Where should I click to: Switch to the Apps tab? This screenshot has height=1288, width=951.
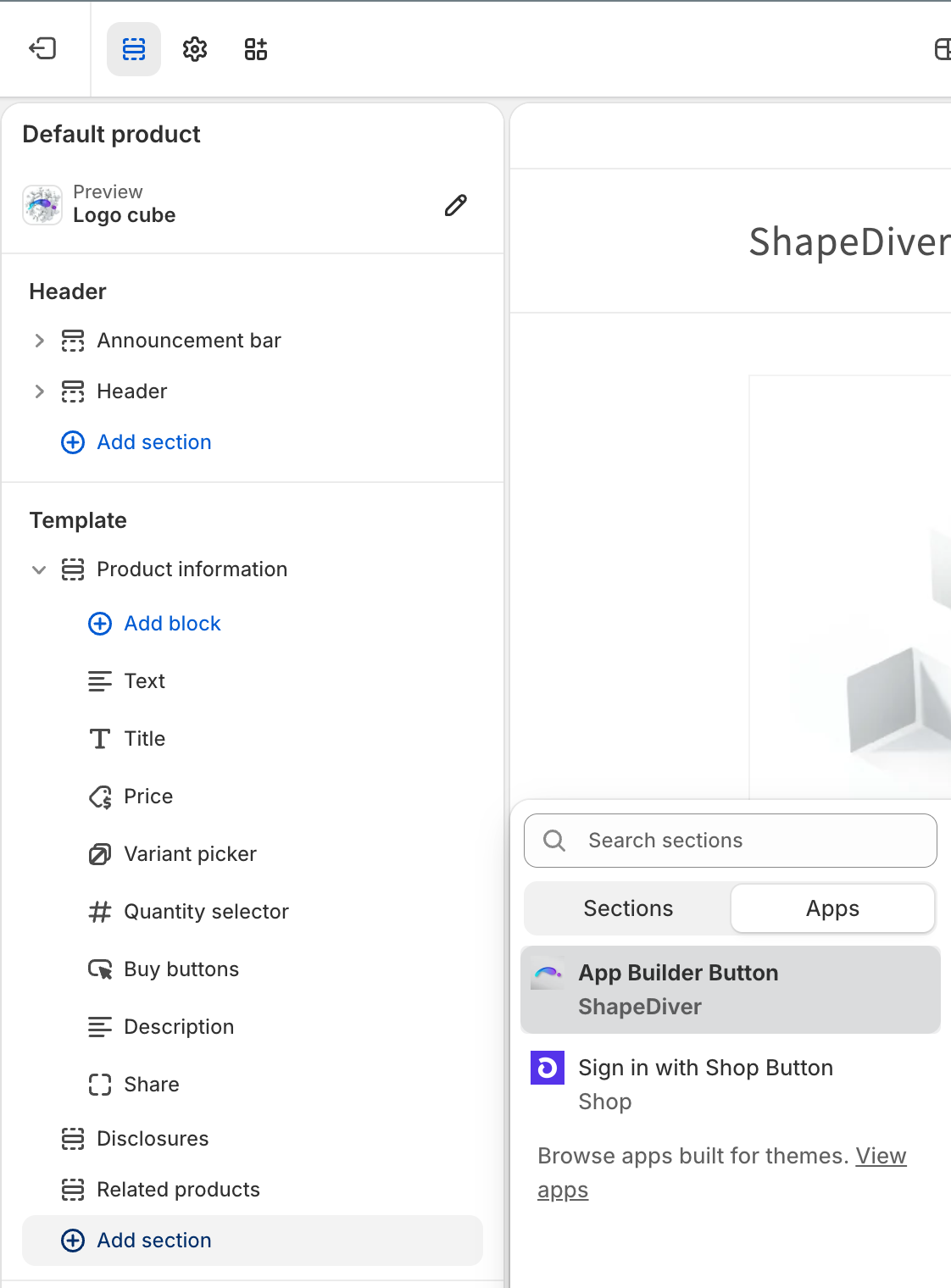(832, 908)
